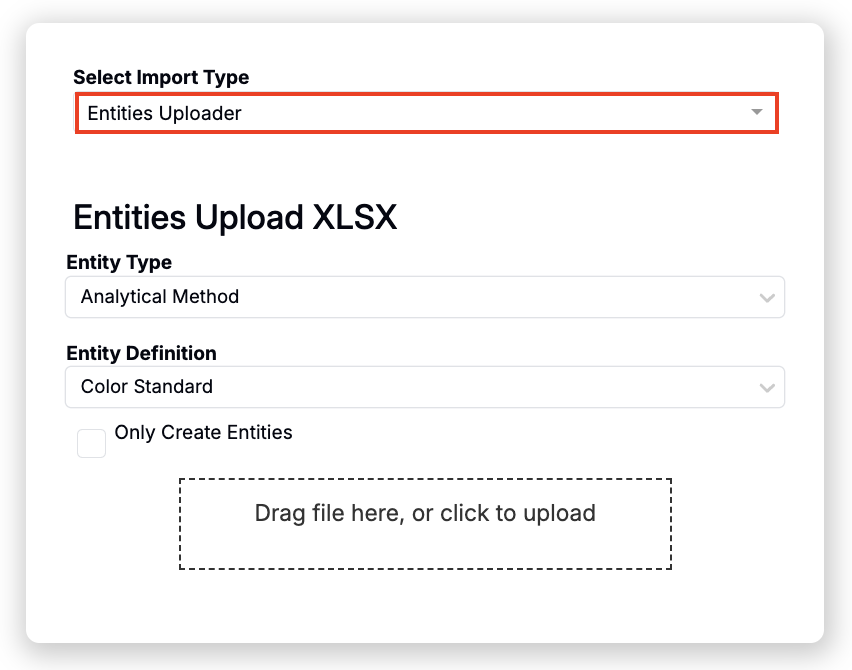The height and width of the screenshot is (670, 852).
Task: Click the "Entities Uploader" selected value
Action: coord(164,114)
